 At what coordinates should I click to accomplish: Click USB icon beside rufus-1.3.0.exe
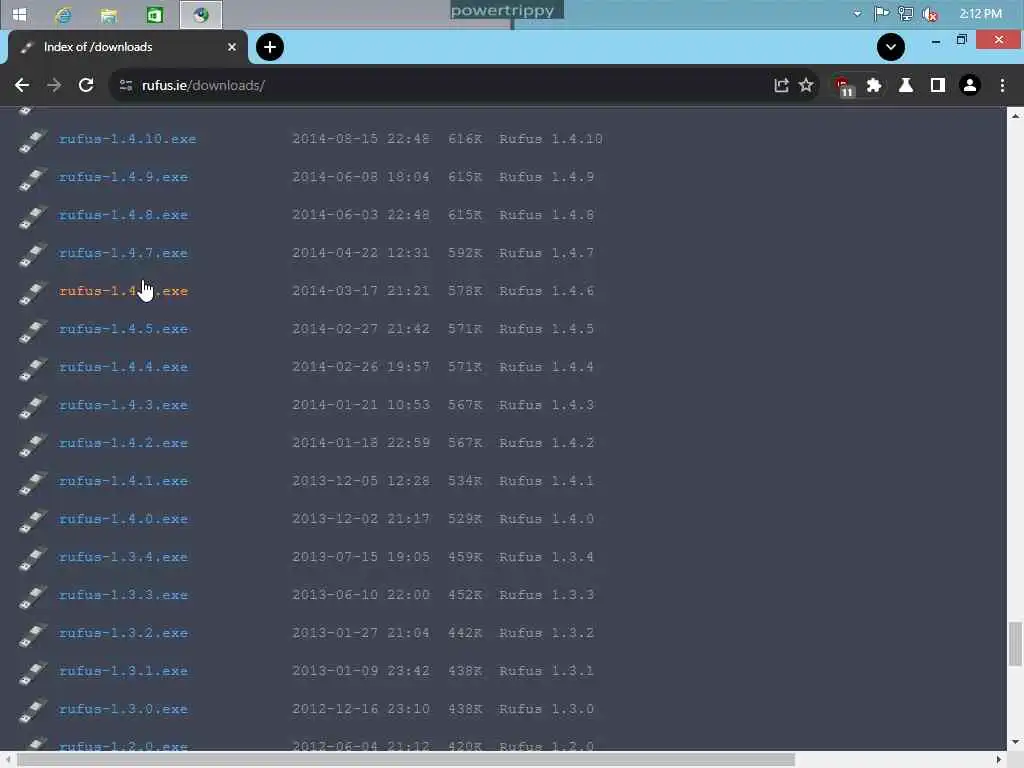[x=32, y=711]
